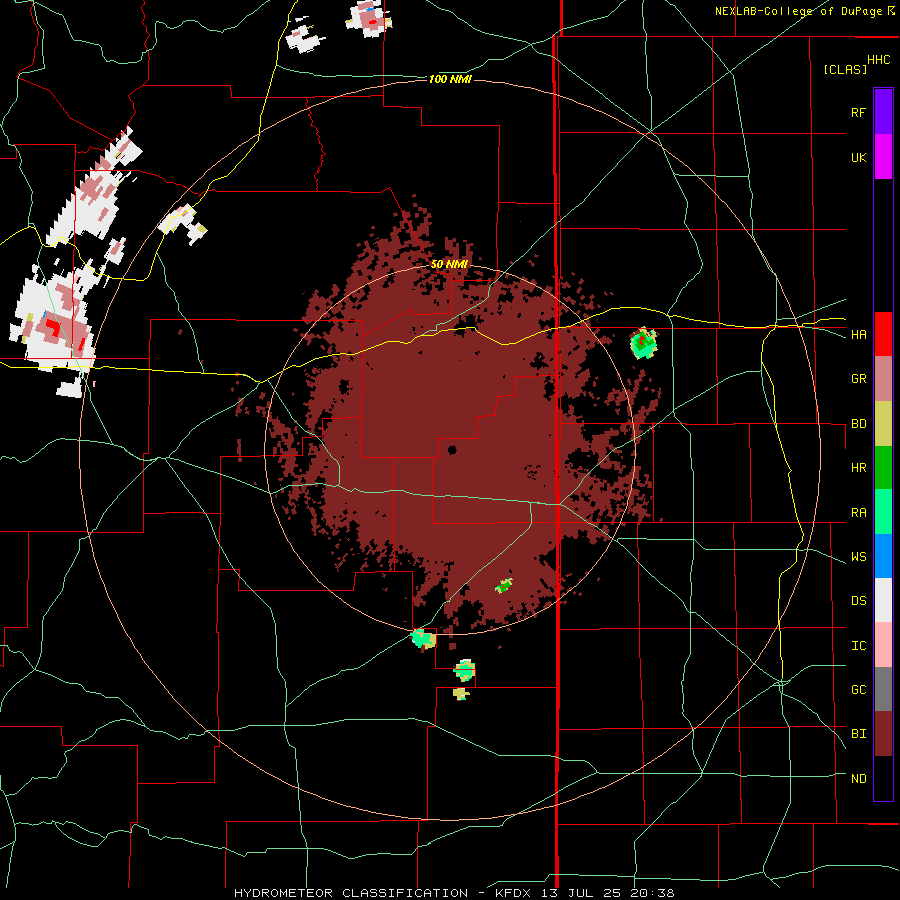Click the "BD" legend label

tap(858, 424)
